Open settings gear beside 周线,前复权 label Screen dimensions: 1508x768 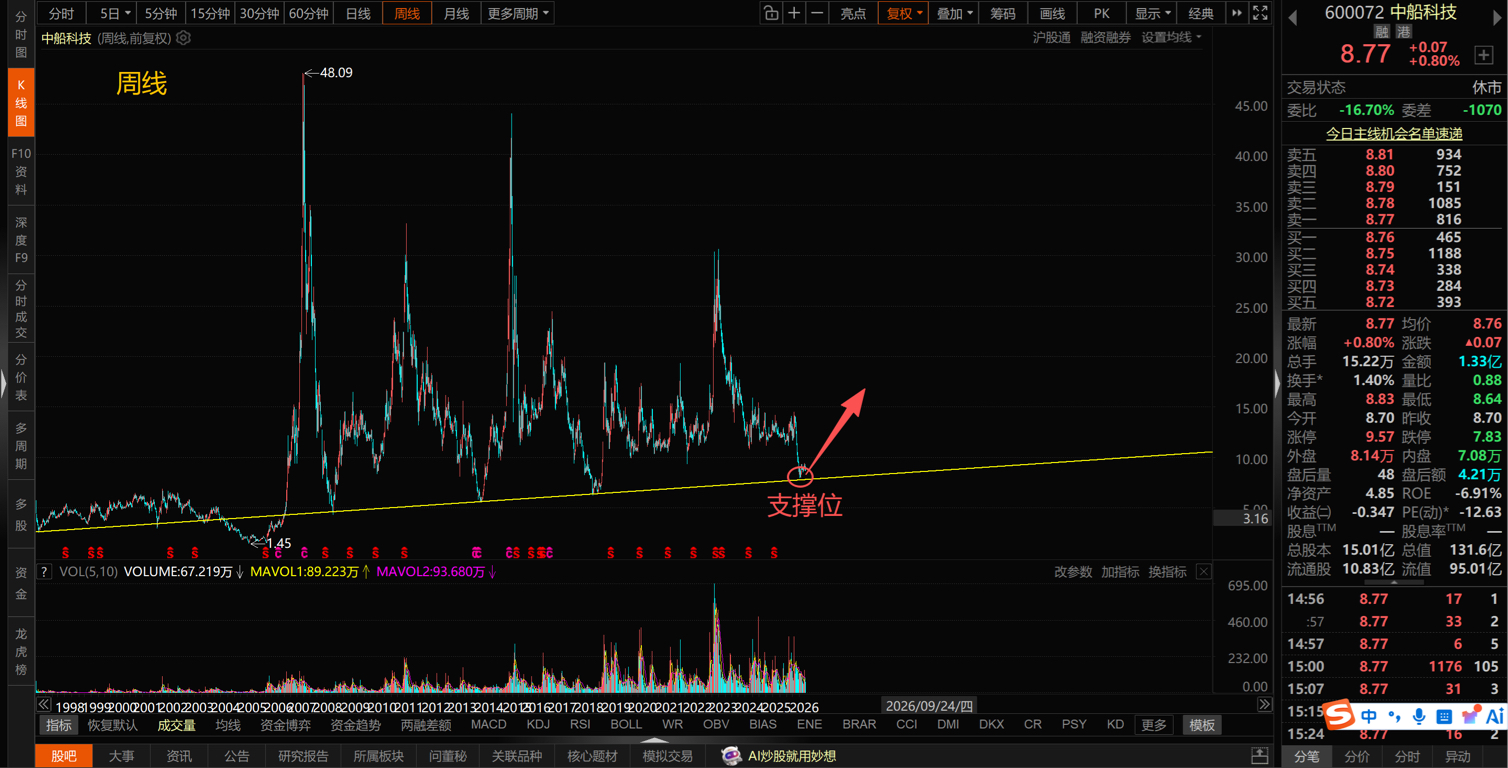183,38
